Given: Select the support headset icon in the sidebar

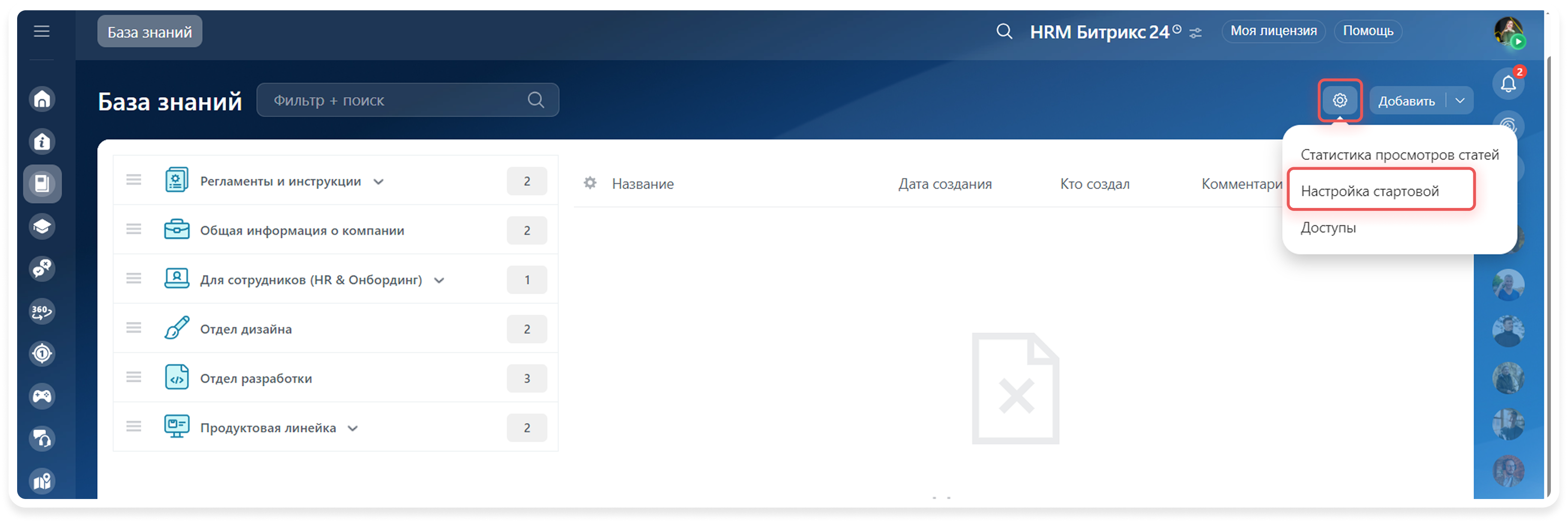Looking at the screenshot, I should point(42,439).
